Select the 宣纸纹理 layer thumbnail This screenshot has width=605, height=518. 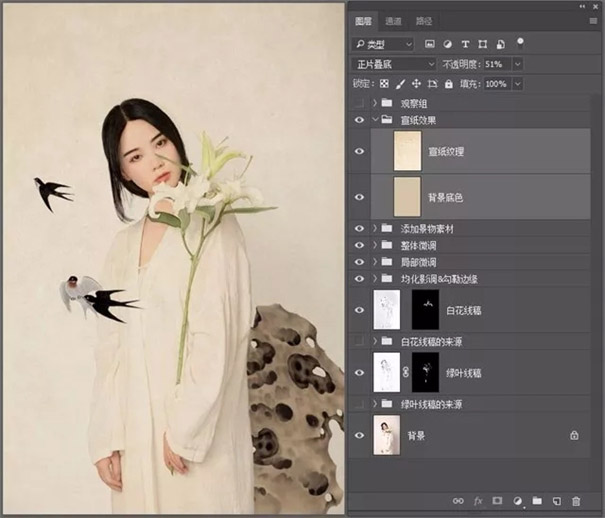coord(407,151)
